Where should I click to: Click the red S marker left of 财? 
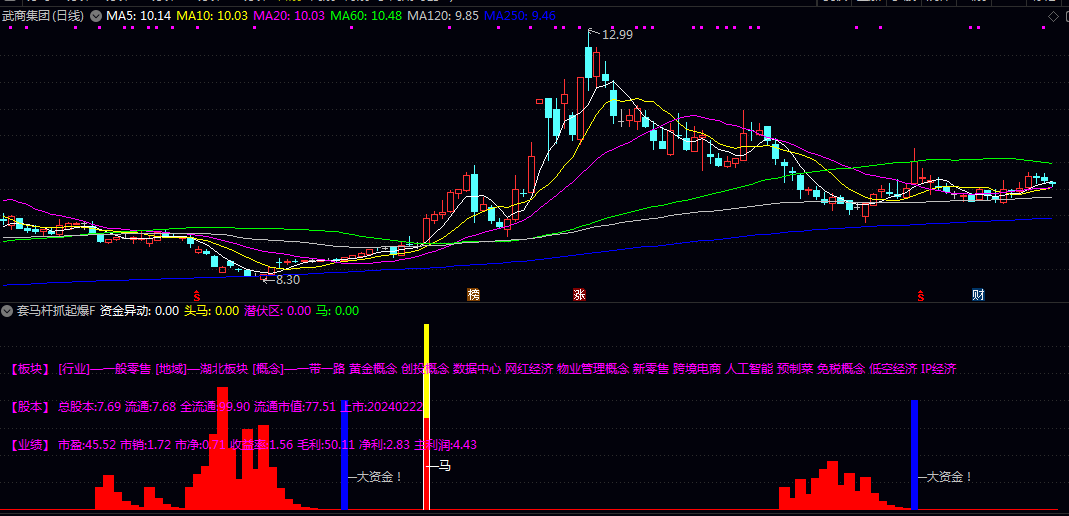tap(920, 294)
